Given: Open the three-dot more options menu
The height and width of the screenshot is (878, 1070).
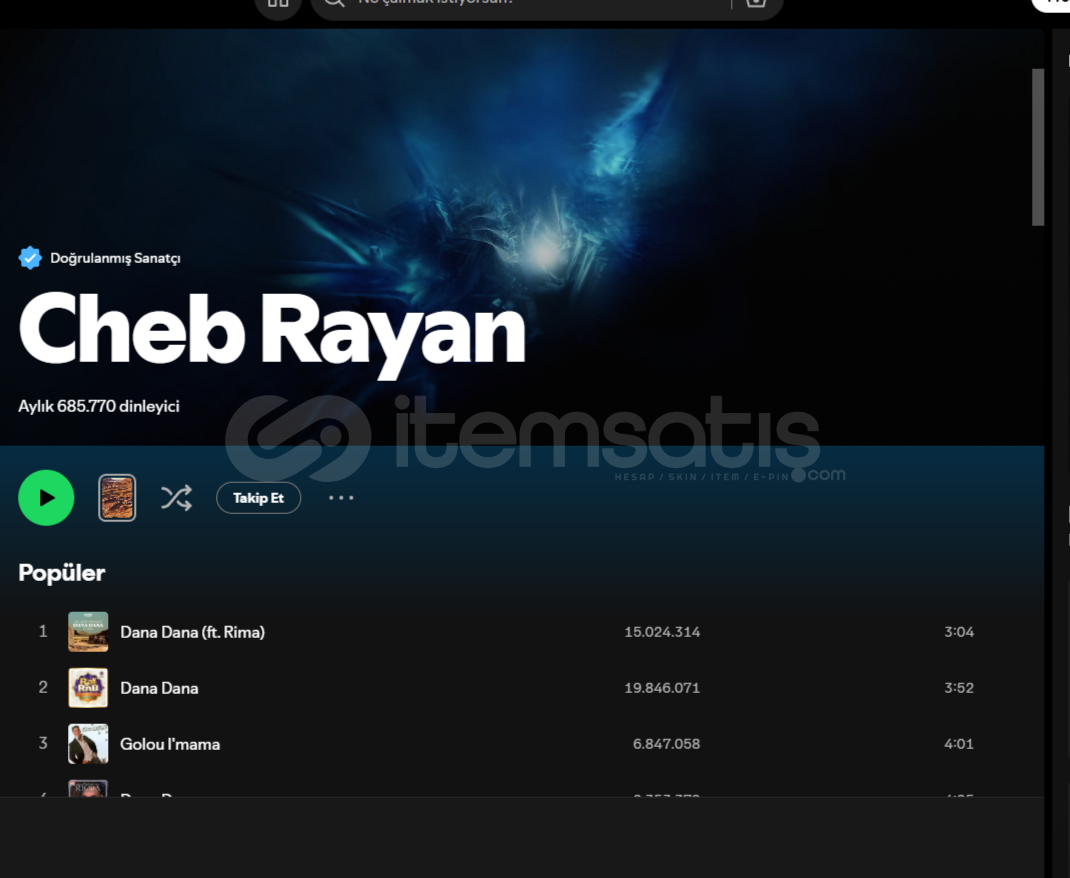Looking at the screenshot, I should (x=341, y=498).
